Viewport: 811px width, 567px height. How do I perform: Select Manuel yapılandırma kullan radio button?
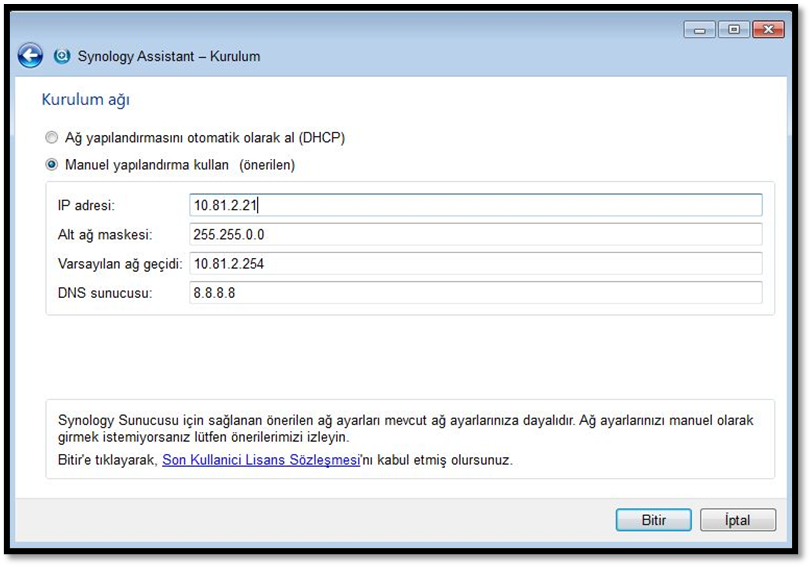coord(52,165)
